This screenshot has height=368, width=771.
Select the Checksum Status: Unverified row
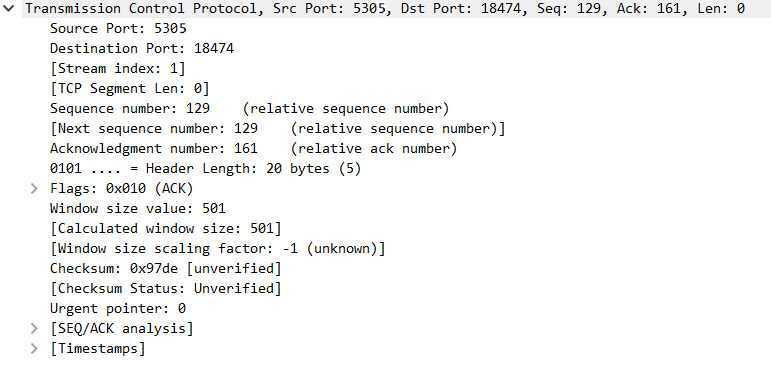pos(166,288)
